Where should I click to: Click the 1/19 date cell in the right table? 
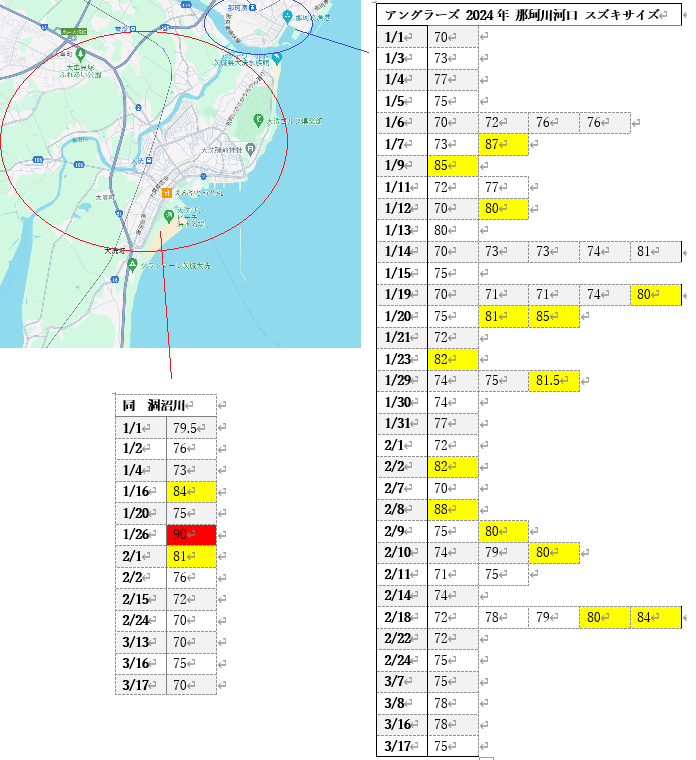(x=402, y=294)
